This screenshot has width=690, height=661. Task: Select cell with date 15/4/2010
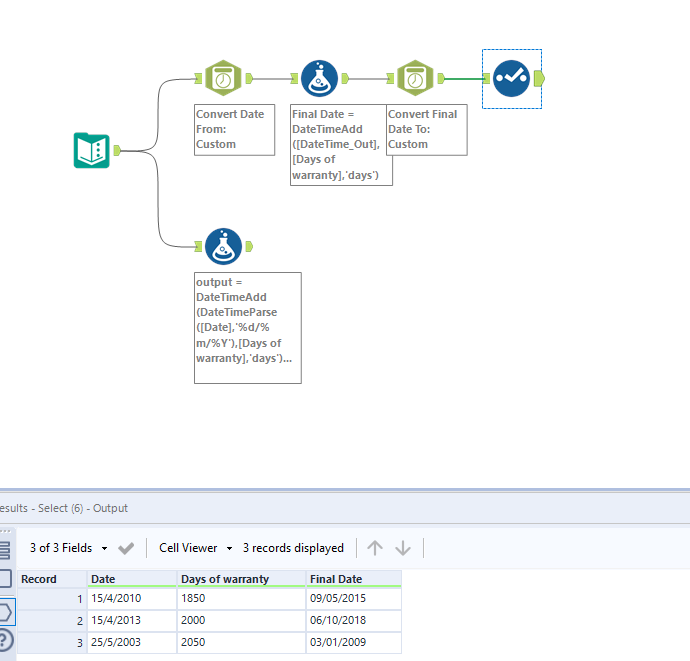[132, 599]
